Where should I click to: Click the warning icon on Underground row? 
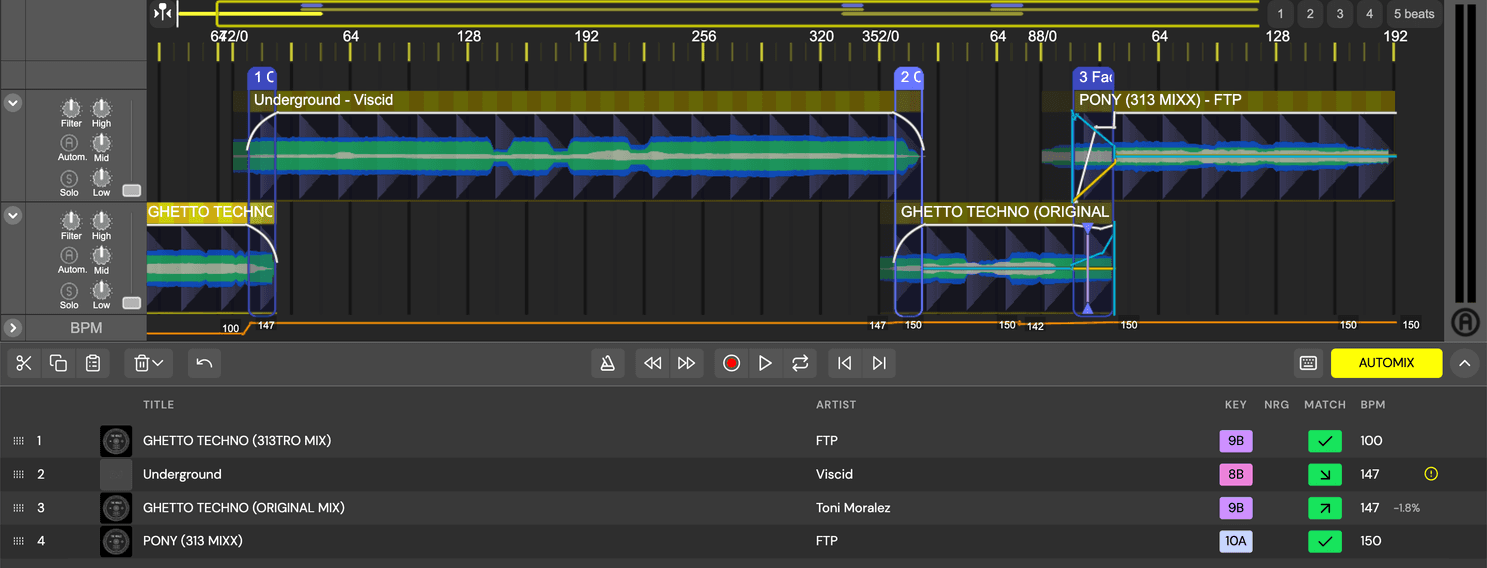click(x=1431, y=474)
